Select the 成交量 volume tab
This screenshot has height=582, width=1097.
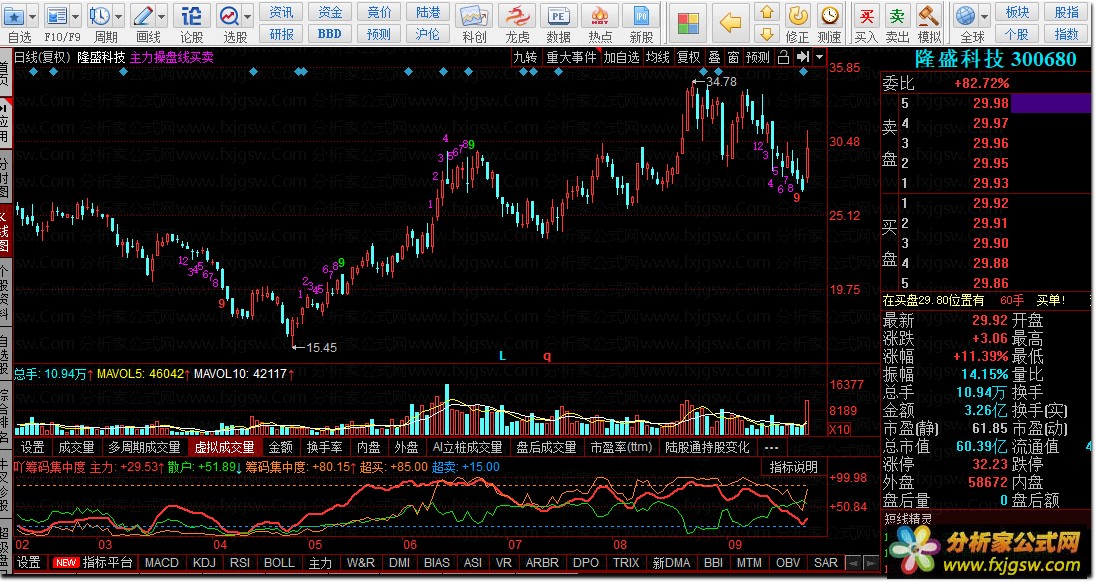pyautogui.click(x=76, y=447)
